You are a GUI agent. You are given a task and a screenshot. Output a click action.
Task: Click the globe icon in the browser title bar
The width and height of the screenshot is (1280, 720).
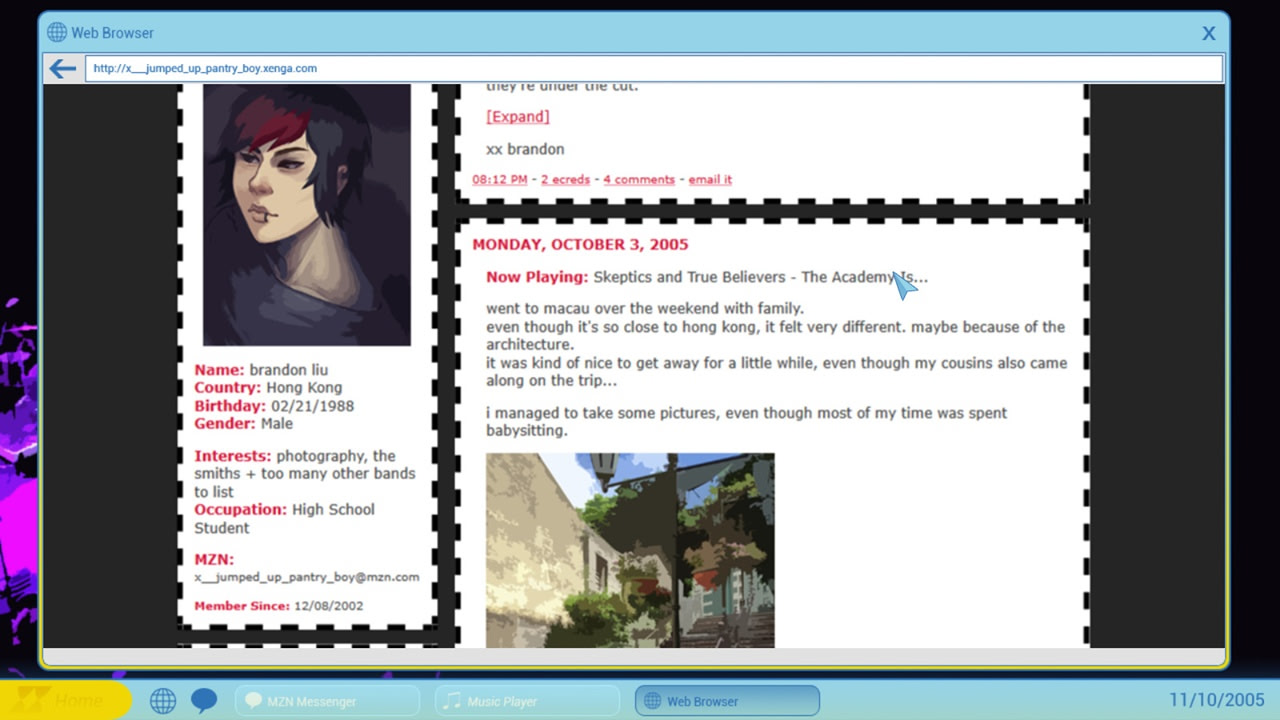[x=57, y=33]
